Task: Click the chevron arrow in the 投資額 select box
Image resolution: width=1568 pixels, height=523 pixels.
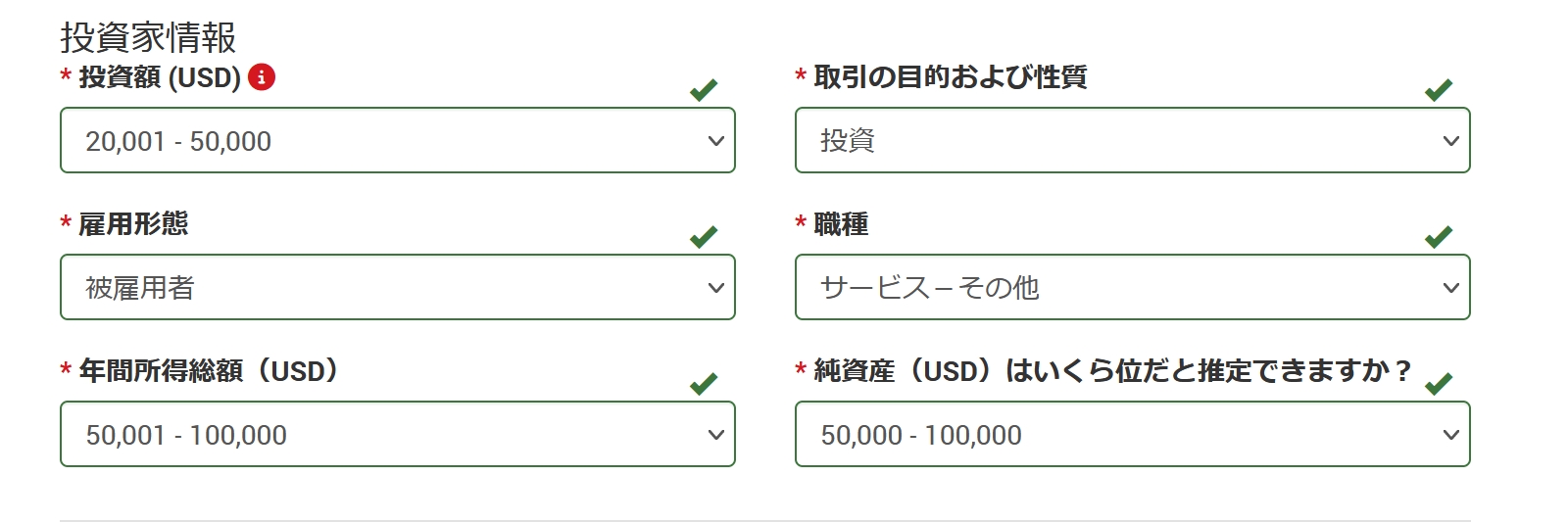Action: click(x=716, y=141)
